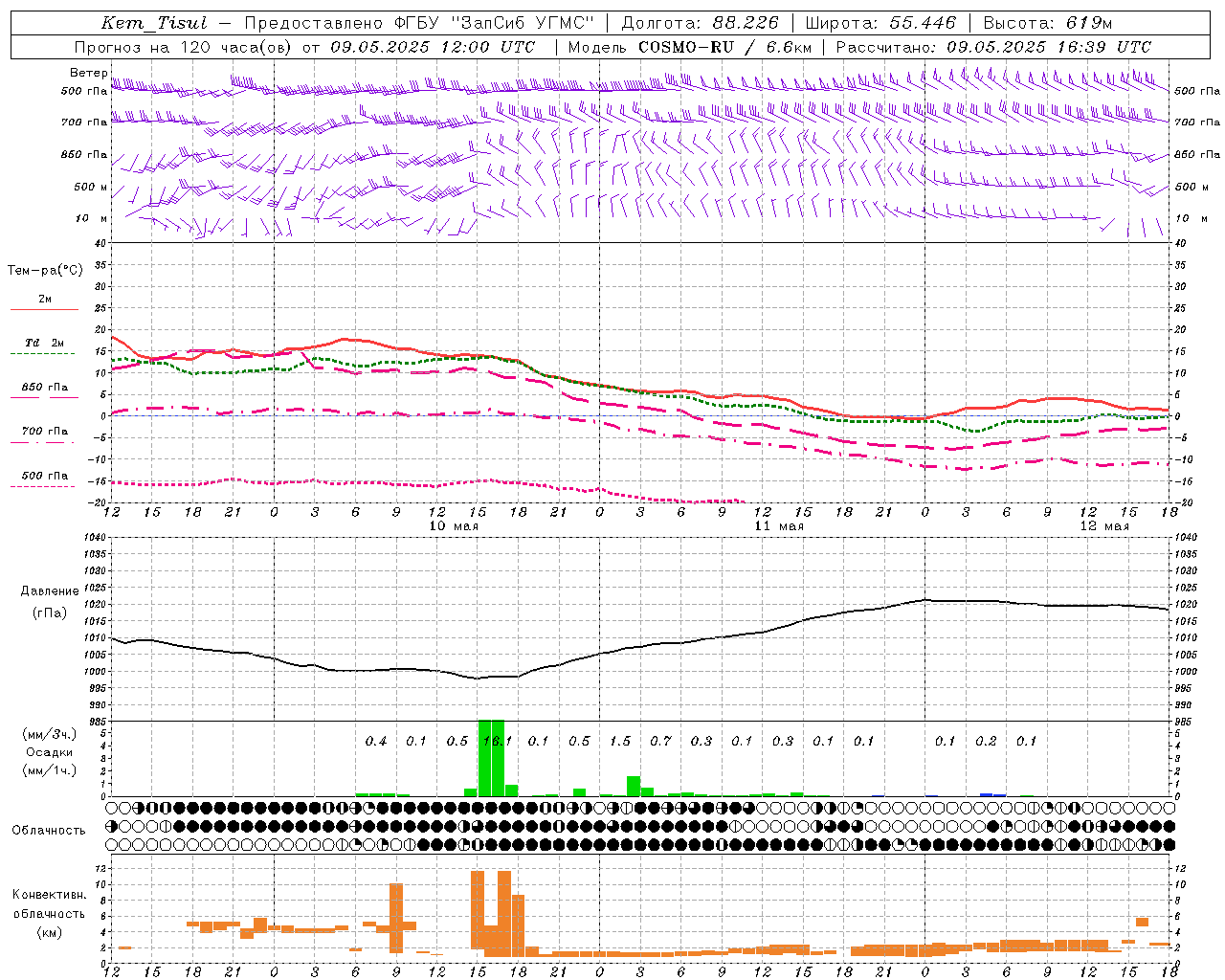Viewport: 1225px width, 980px height.
Task: Click the '10 мая' date label
Action: (454, 526)
